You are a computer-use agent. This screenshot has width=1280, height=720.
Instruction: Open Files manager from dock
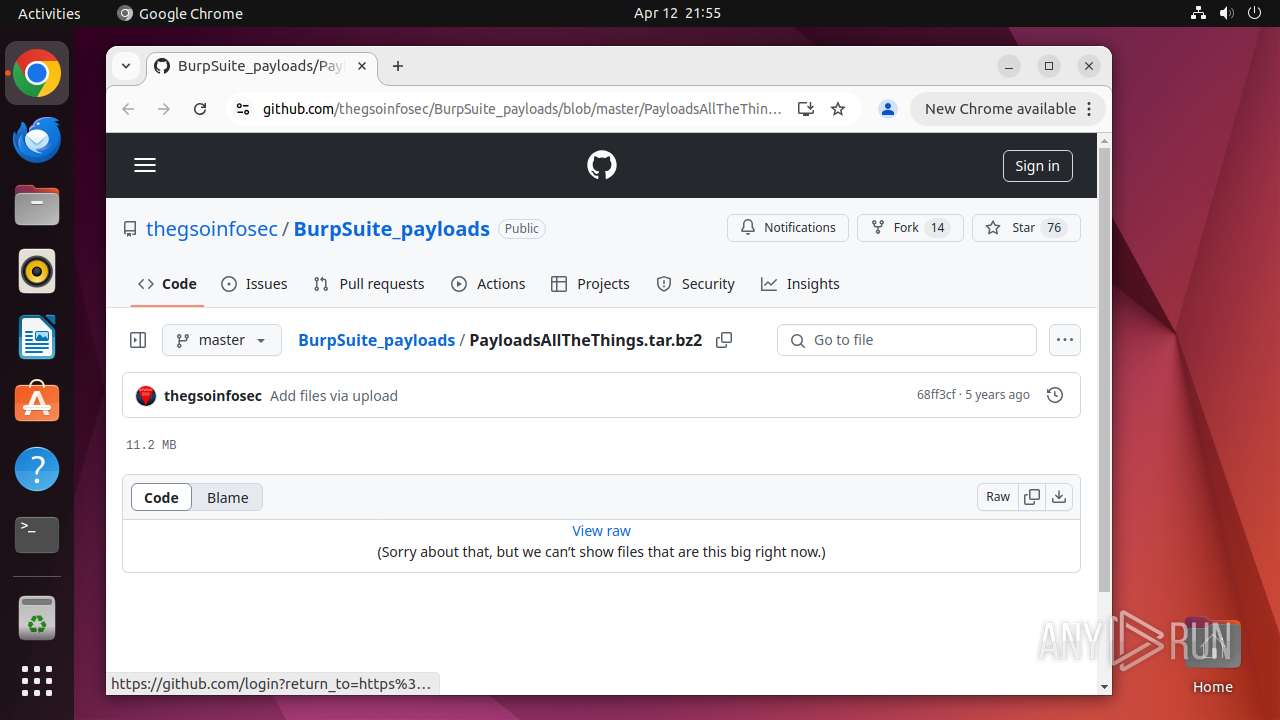(37, 205)
